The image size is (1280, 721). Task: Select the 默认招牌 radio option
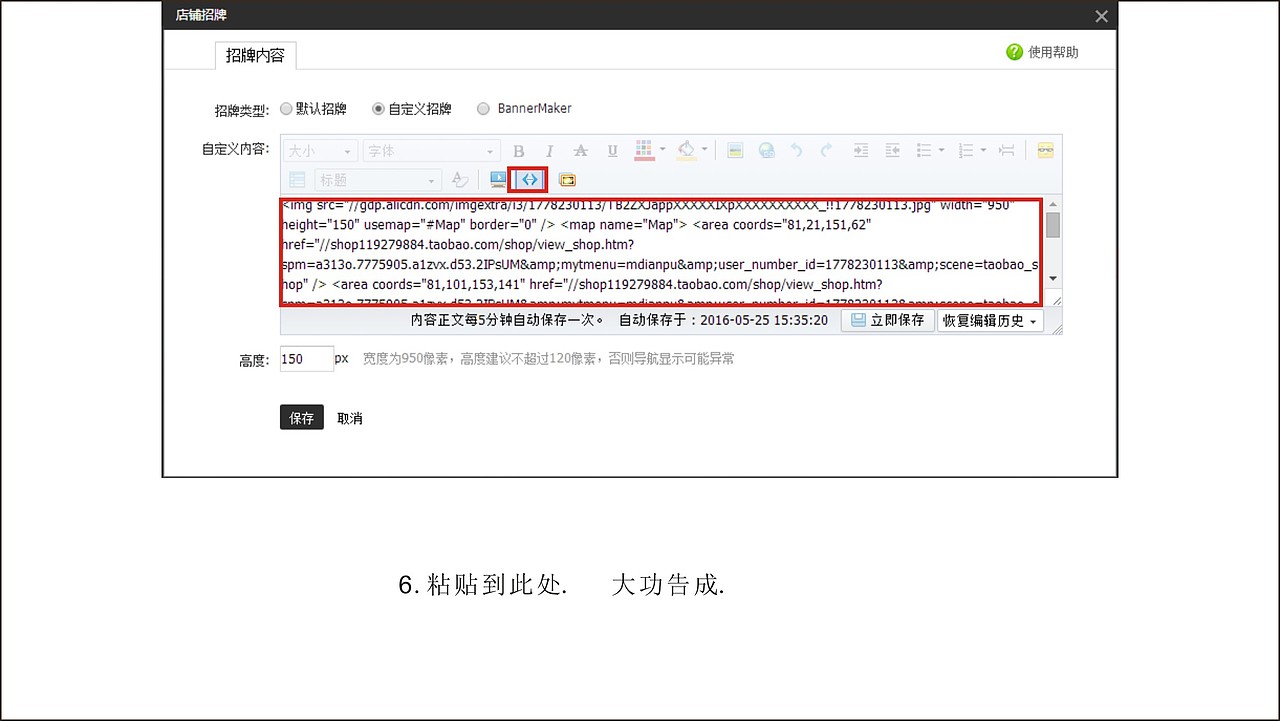point(286,108)
